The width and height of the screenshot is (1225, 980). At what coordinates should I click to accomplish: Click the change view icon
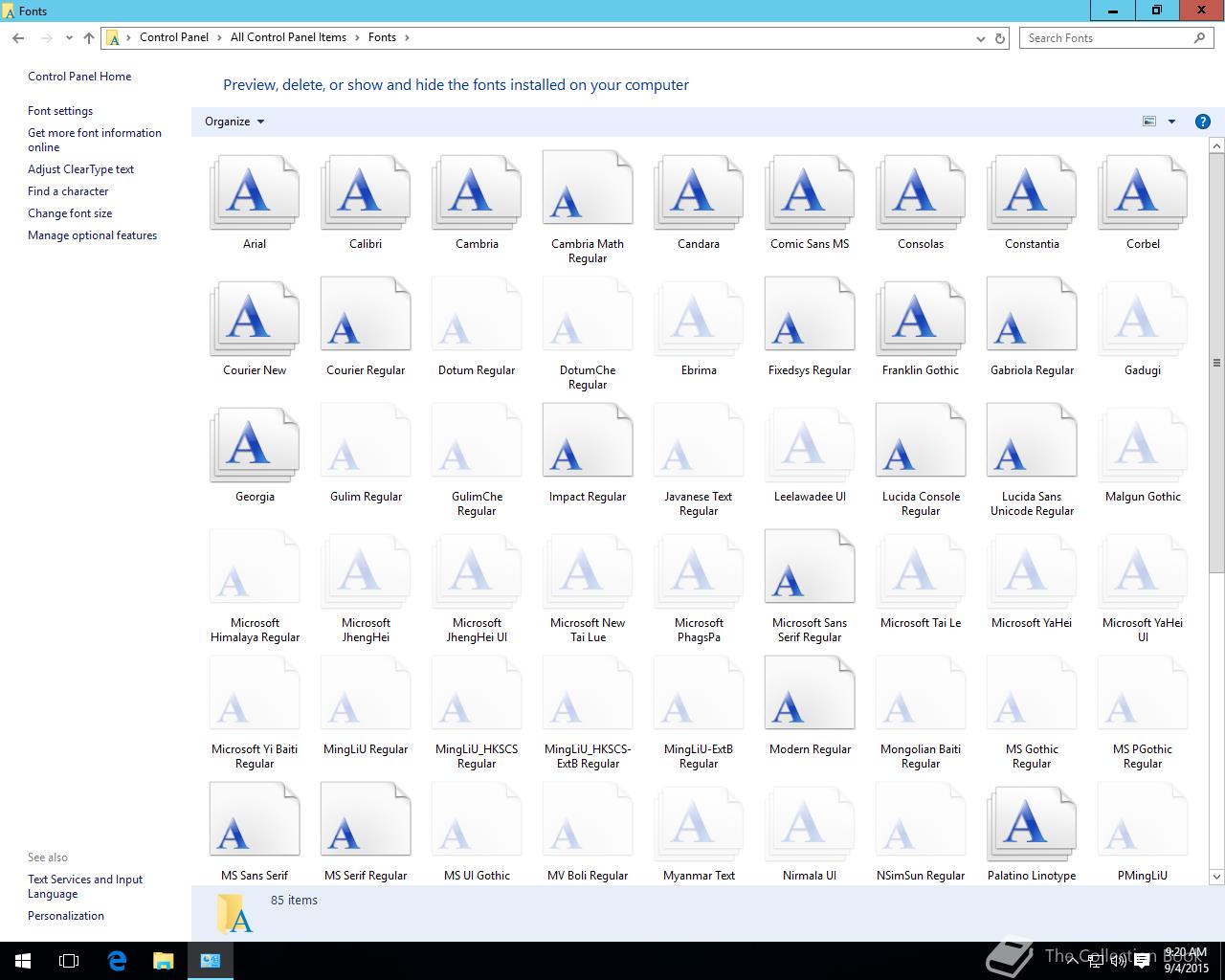1149,122
